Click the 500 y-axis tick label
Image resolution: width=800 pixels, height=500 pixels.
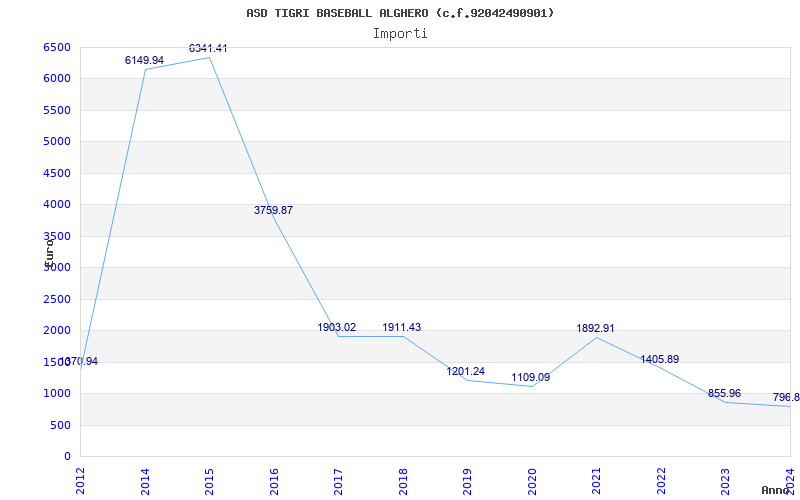[x=60, y=425]
